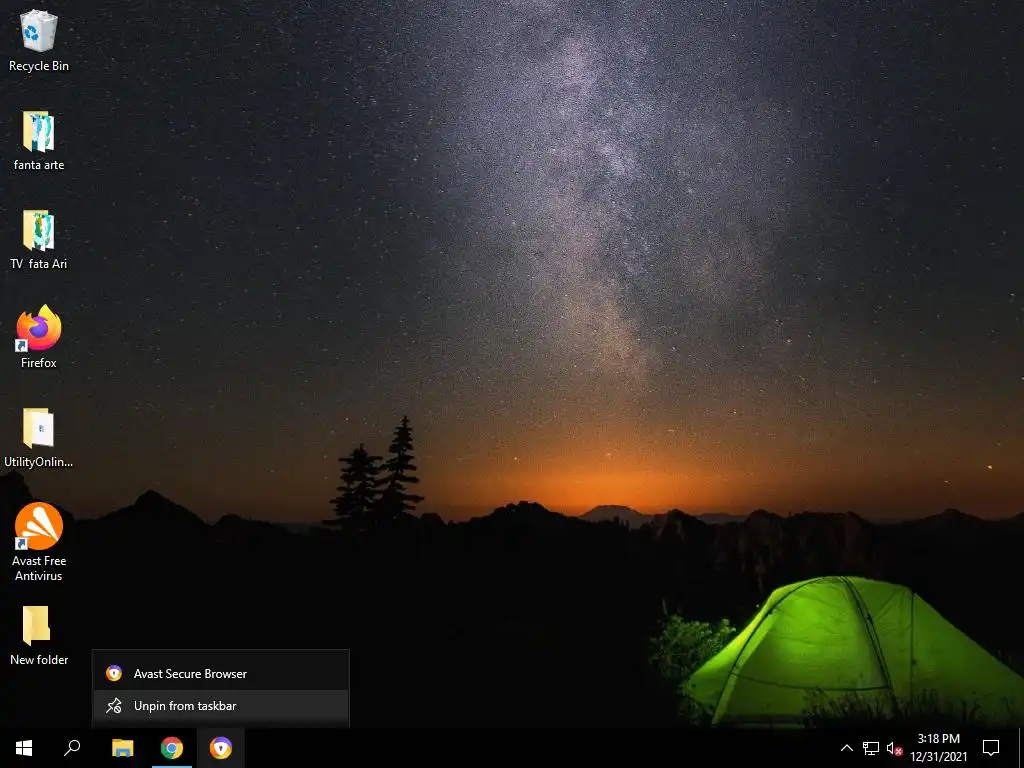Open the Action Center notifications

pos(991,748)
